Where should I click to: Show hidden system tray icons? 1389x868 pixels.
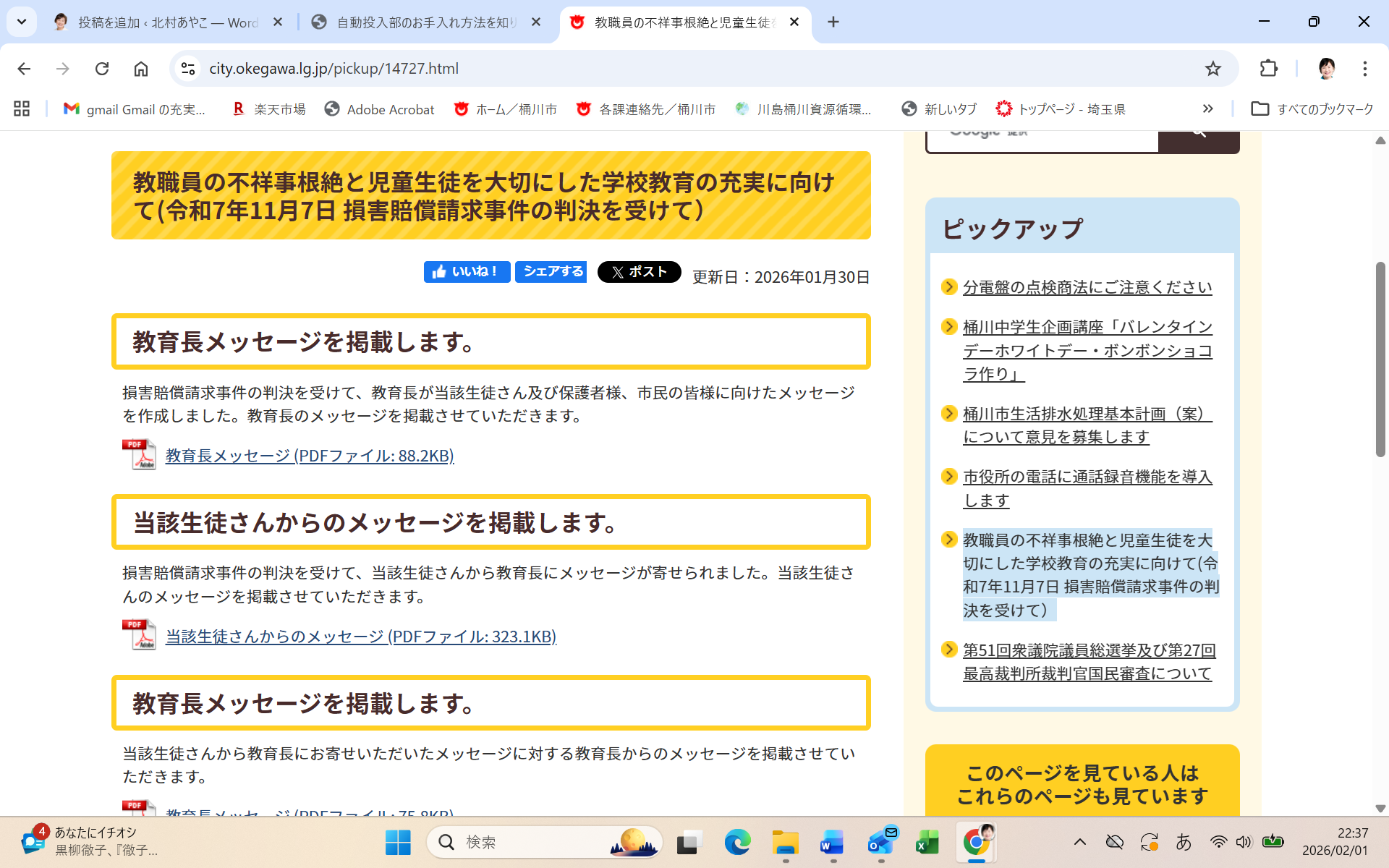pos(1079,842)
